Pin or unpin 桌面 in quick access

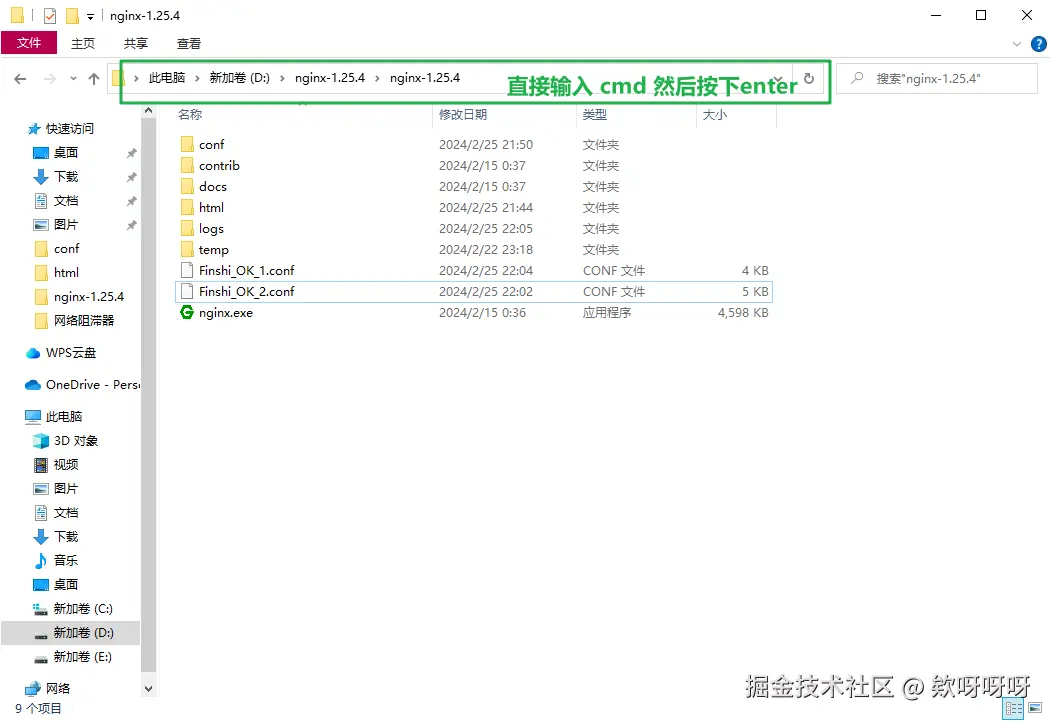coord(129,152)
